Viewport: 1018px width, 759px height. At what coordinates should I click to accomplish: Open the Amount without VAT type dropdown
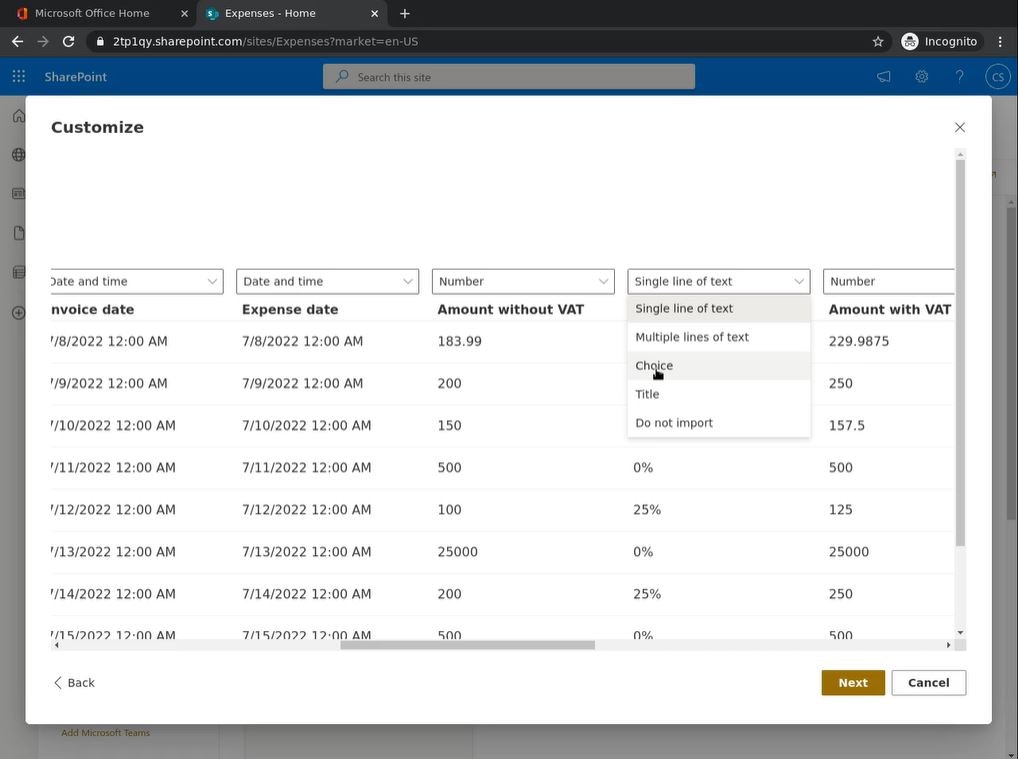tap(523, 282)
